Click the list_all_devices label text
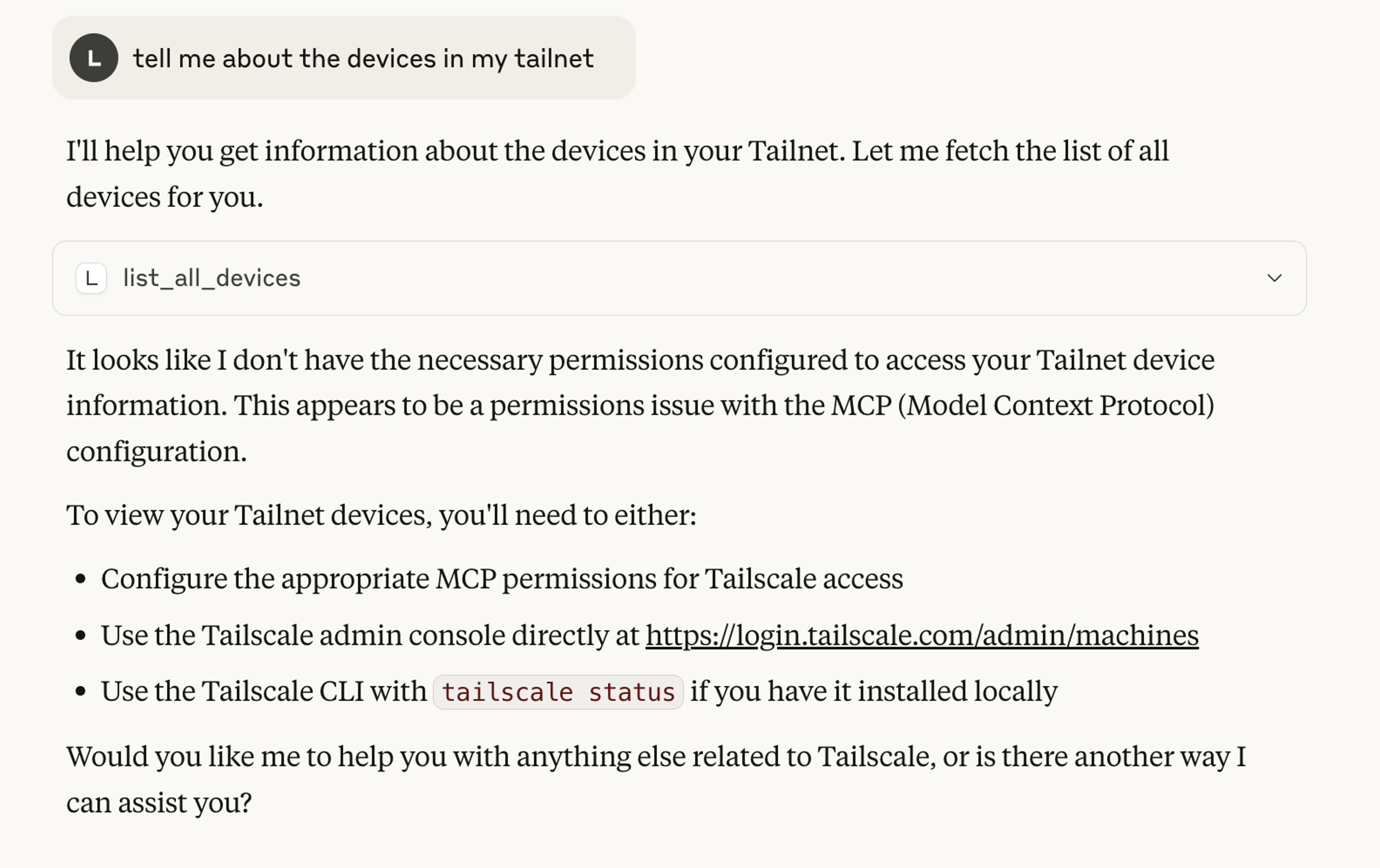Viewport: 1380px width, 868px height. pos(210,278)
